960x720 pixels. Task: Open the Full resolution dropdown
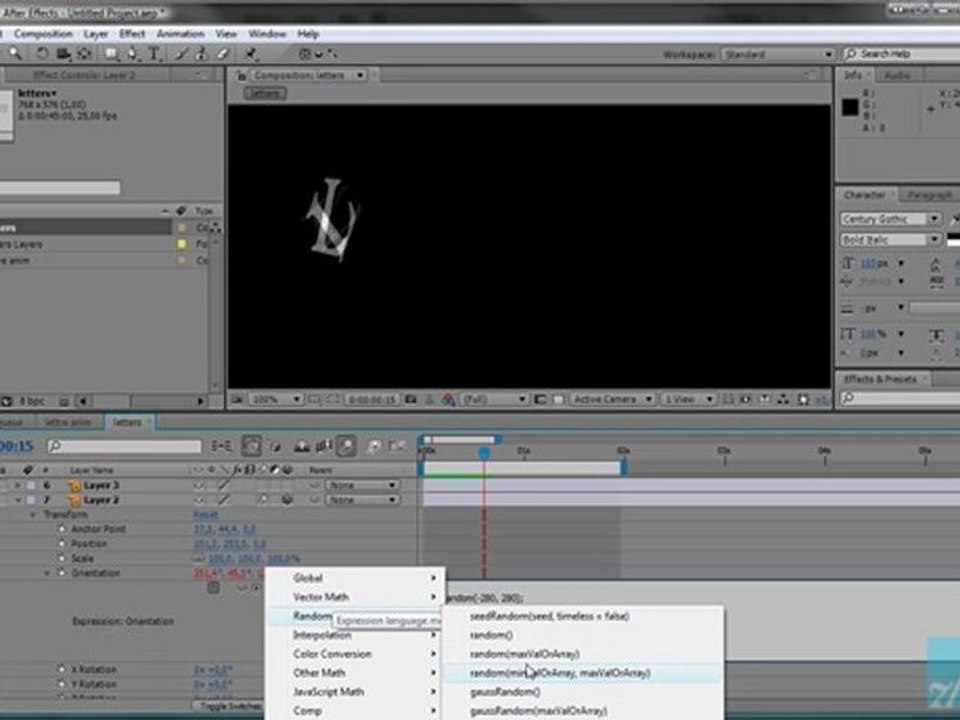493,400
